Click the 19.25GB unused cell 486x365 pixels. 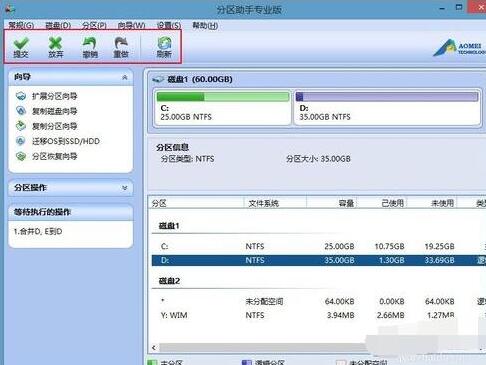(439, 246)
